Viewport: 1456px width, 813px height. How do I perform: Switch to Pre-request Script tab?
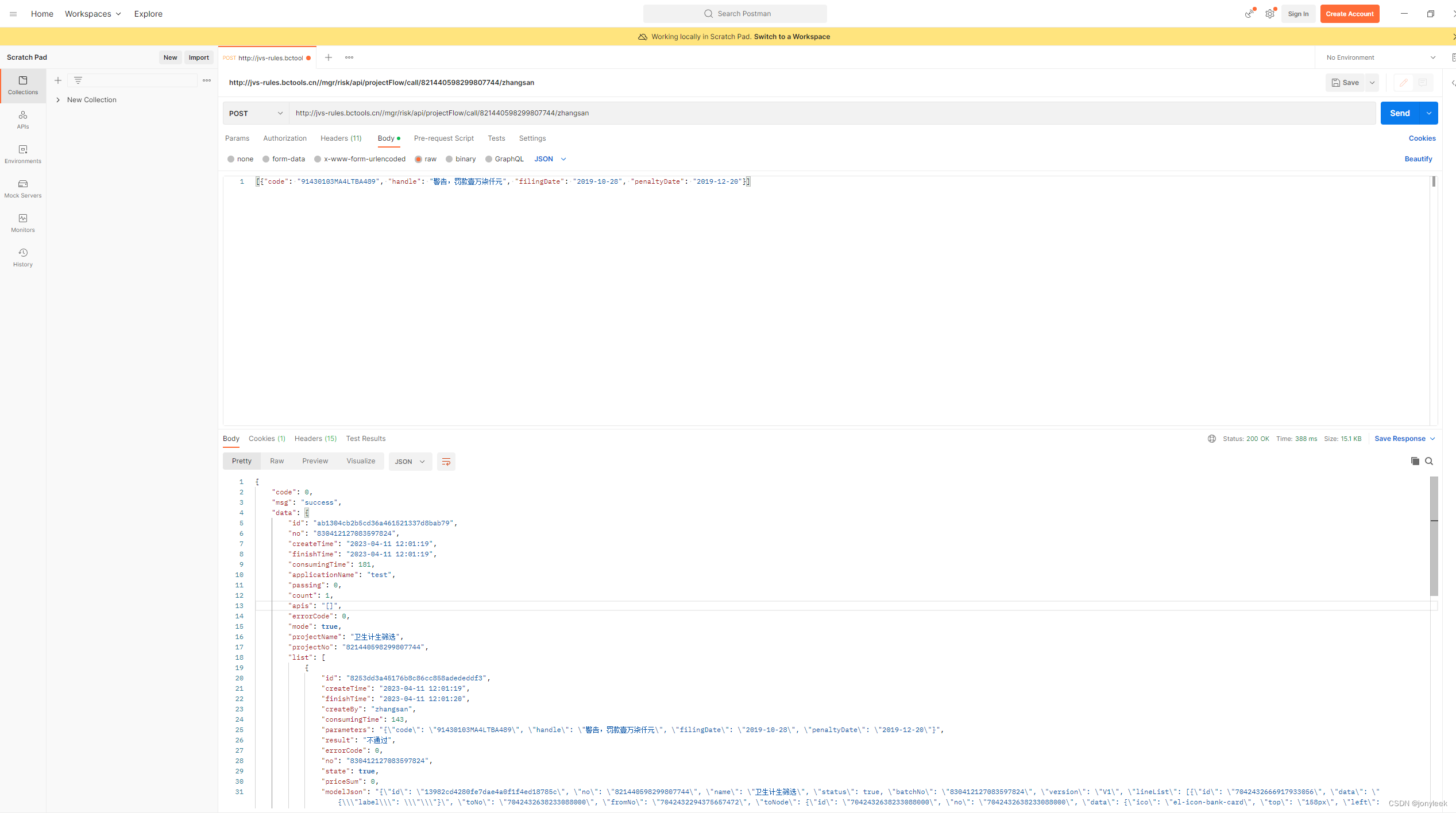click(443, 138)
